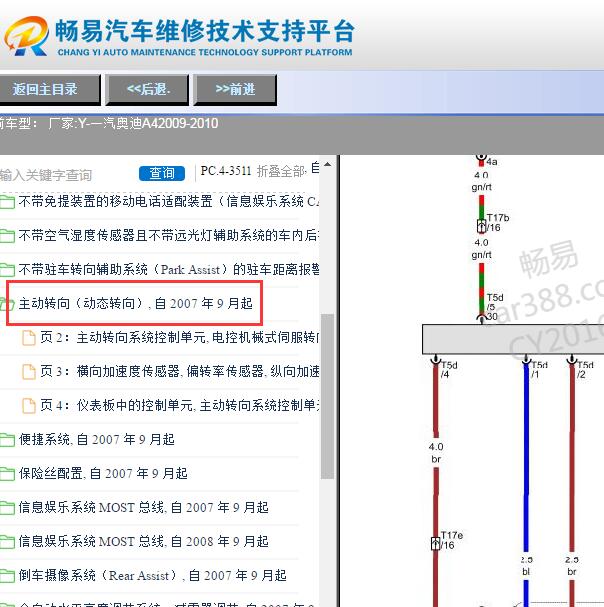Click the tree panel scroll-up arrow
The height and width of the screenshot is (607, 604).
328,165
